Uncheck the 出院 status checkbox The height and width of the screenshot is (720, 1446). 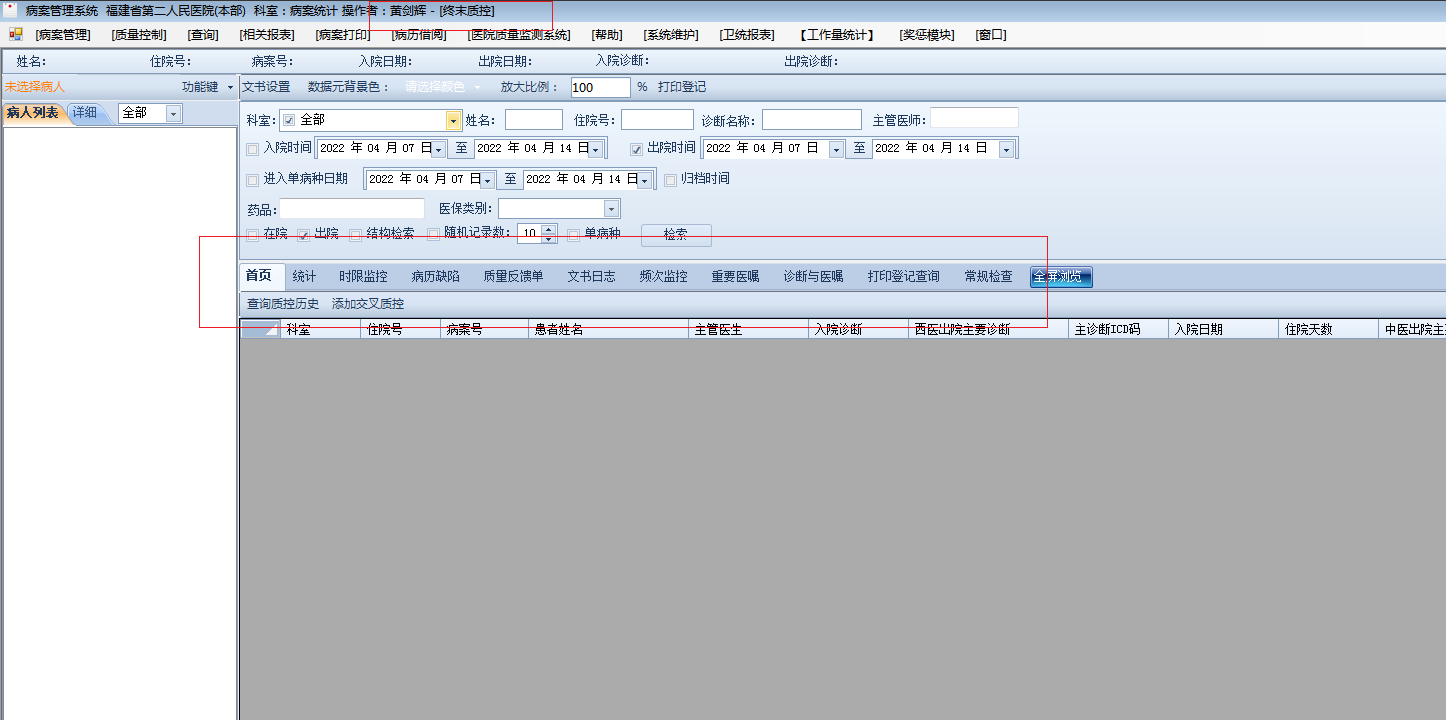[303, 235]
